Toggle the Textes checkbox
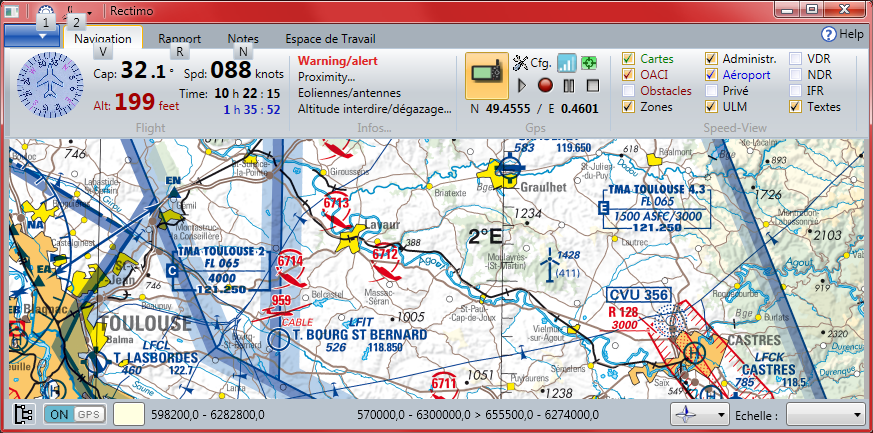Image resolution: width=873 pixels, height=433 pixels. (796, 107)
